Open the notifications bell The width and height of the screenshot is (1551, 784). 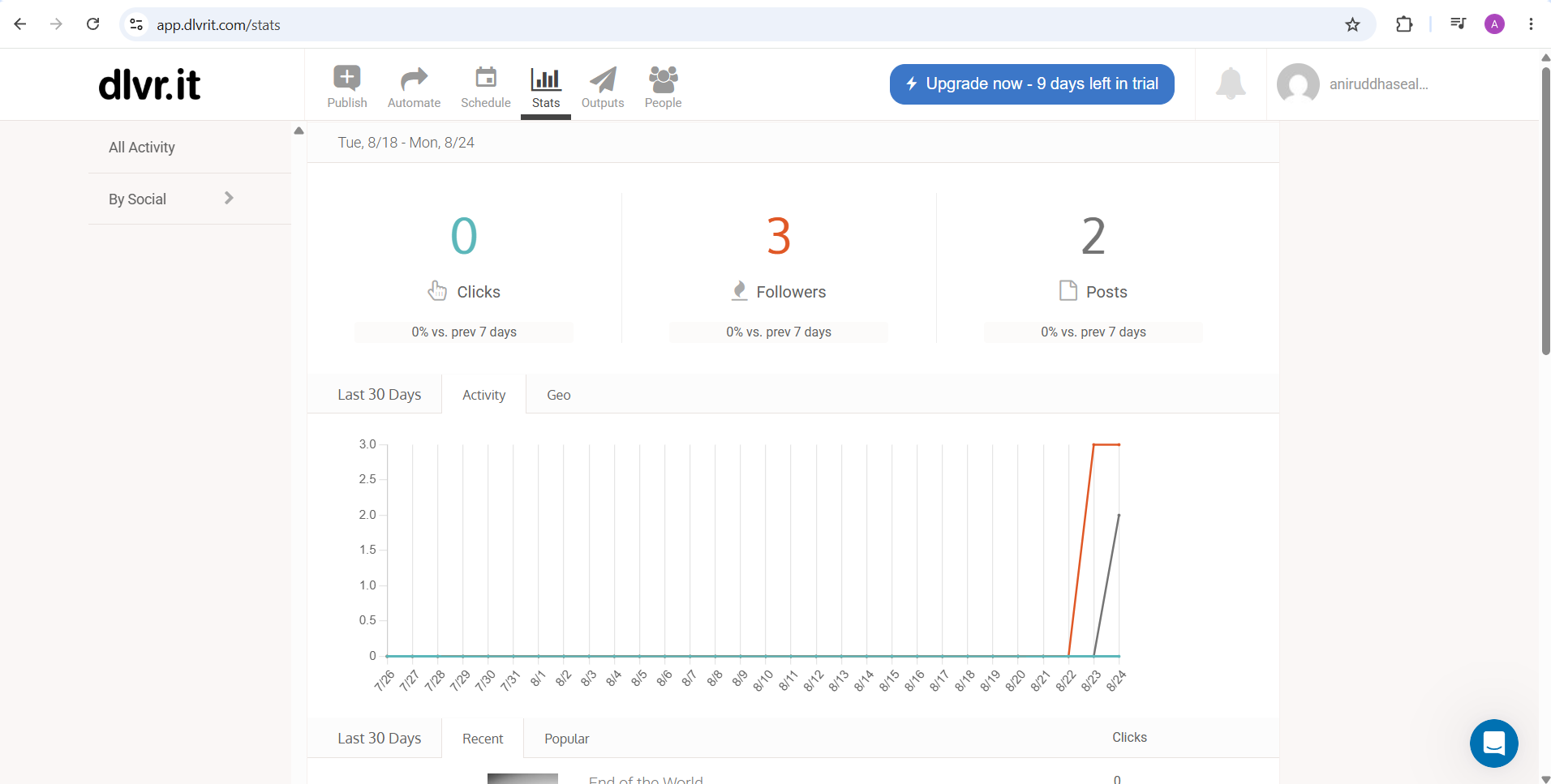click(x=1231, y=84)
